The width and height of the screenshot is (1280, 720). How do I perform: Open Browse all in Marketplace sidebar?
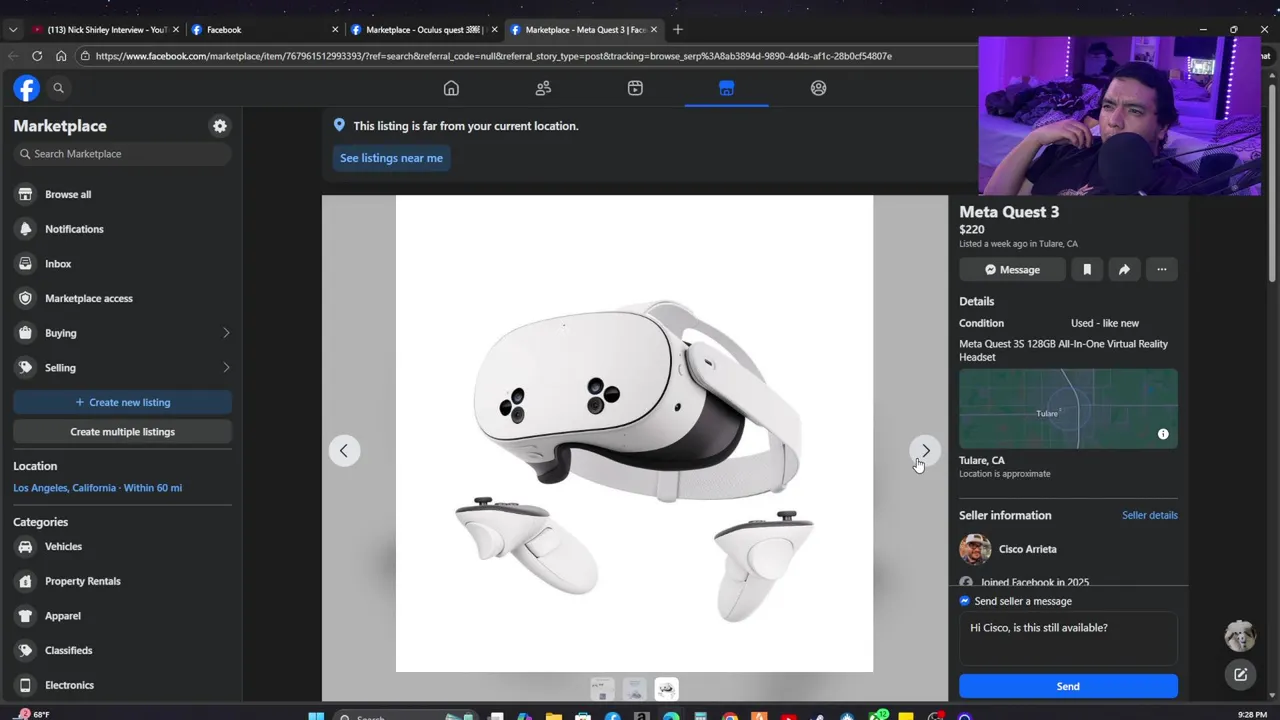tap(122, 194)
